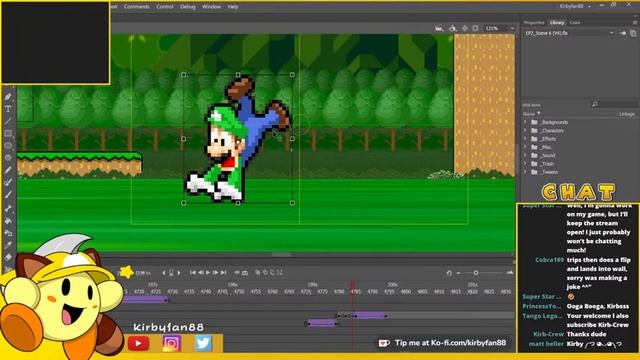Open the Commands menu

136,7
